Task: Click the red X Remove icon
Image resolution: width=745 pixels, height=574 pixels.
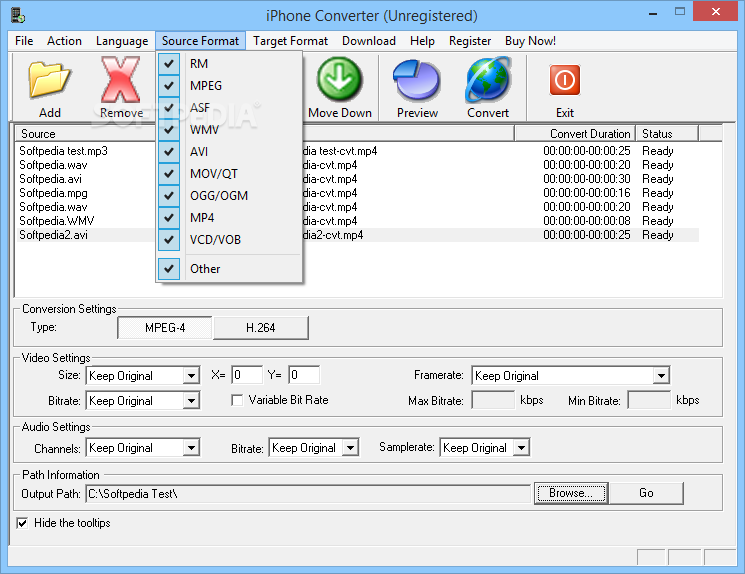Action: click(x=121, y=80)
